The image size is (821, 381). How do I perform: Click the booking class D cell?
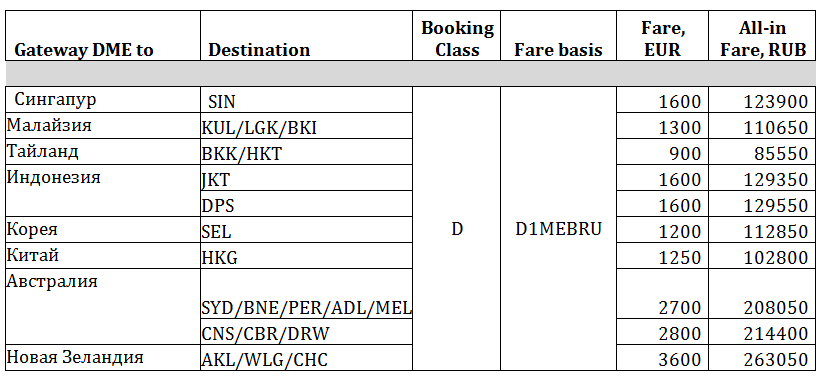coord(457,229)
